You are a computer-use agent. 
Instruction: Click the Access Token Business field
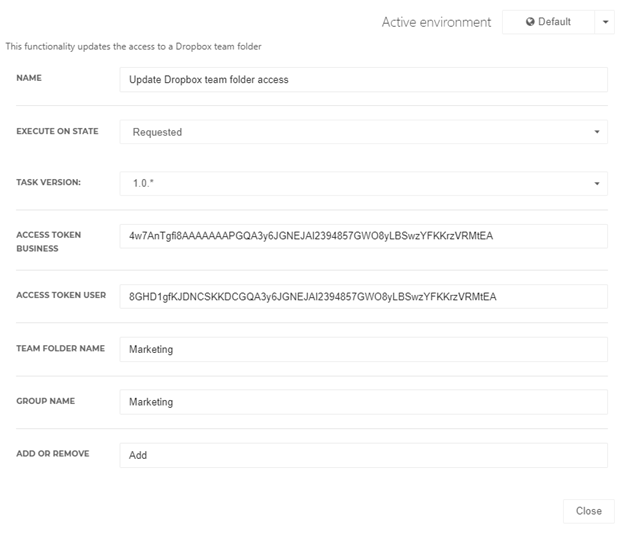363,236
